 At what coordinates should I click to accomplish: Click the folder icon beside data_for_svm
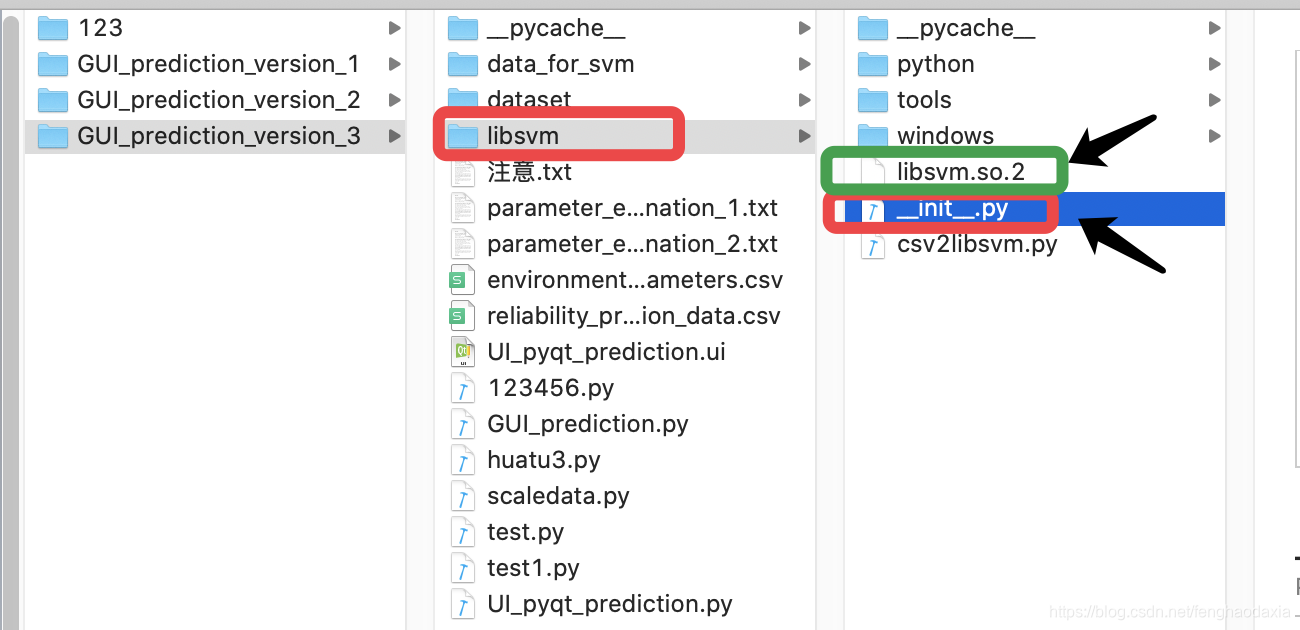click(x=463, y=63)
